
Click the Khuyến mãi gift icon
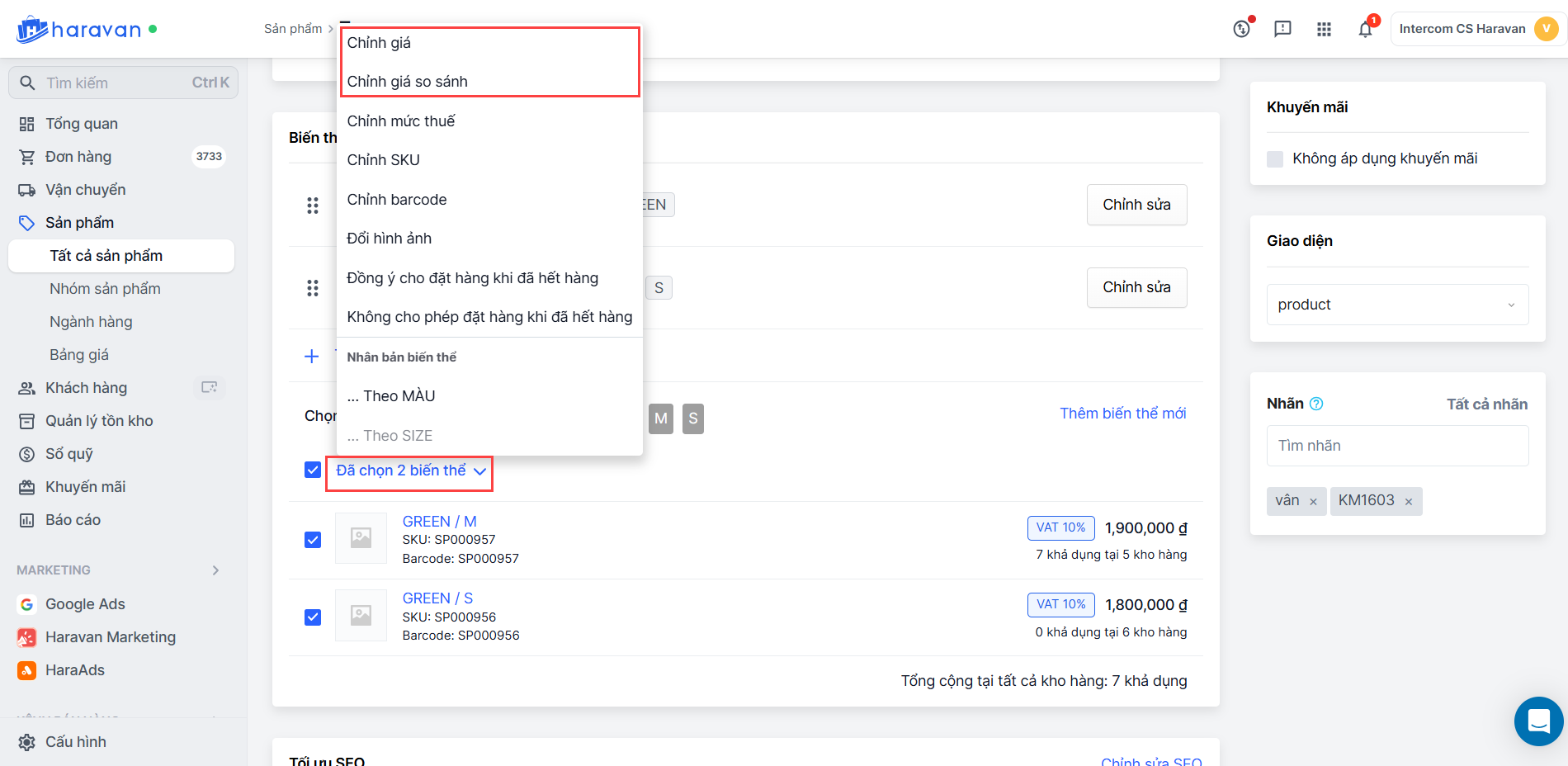(x=26, y=487)
